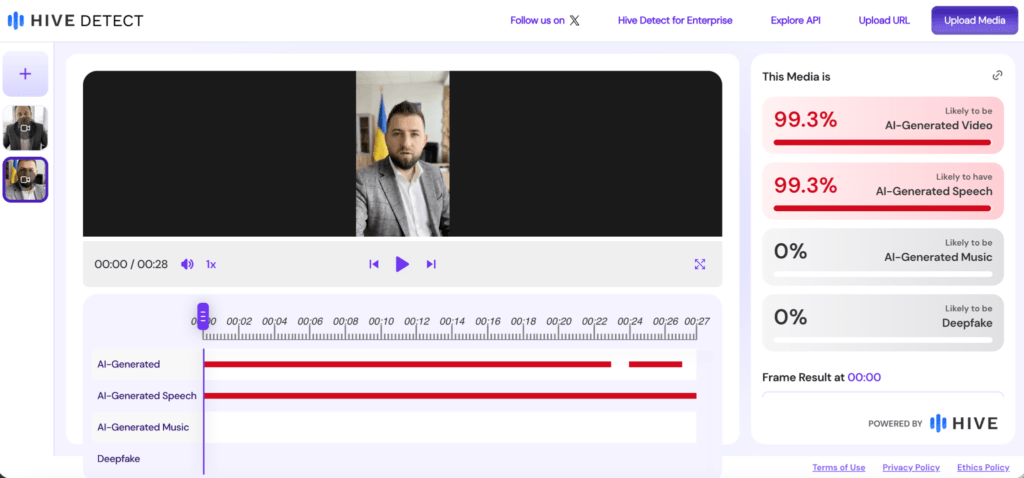Image resolution: width=1024 pixels, height=478 pixels.
Task: Select the AI-Generated Speech row label
Action: 147,396
